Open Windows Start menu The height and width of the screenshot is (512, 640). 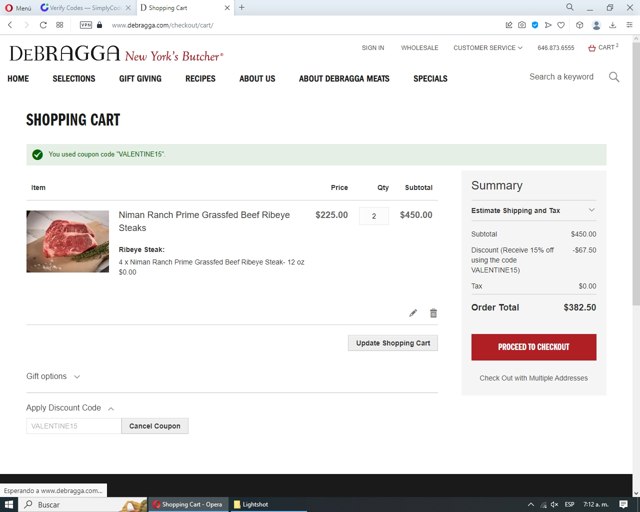[x=9, y=505]
